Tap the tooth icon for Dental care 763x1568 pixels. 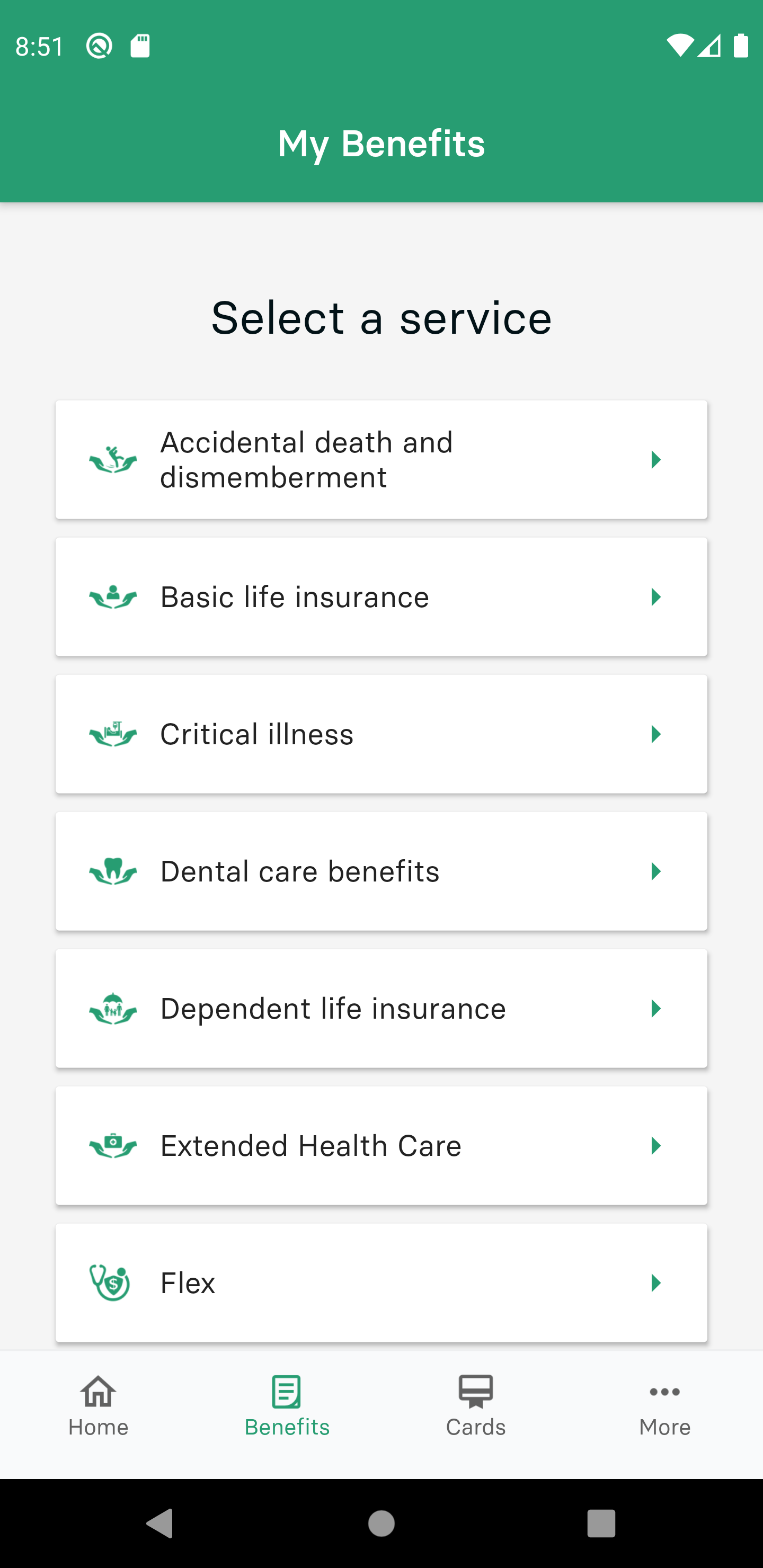click(x=113, y=871)
